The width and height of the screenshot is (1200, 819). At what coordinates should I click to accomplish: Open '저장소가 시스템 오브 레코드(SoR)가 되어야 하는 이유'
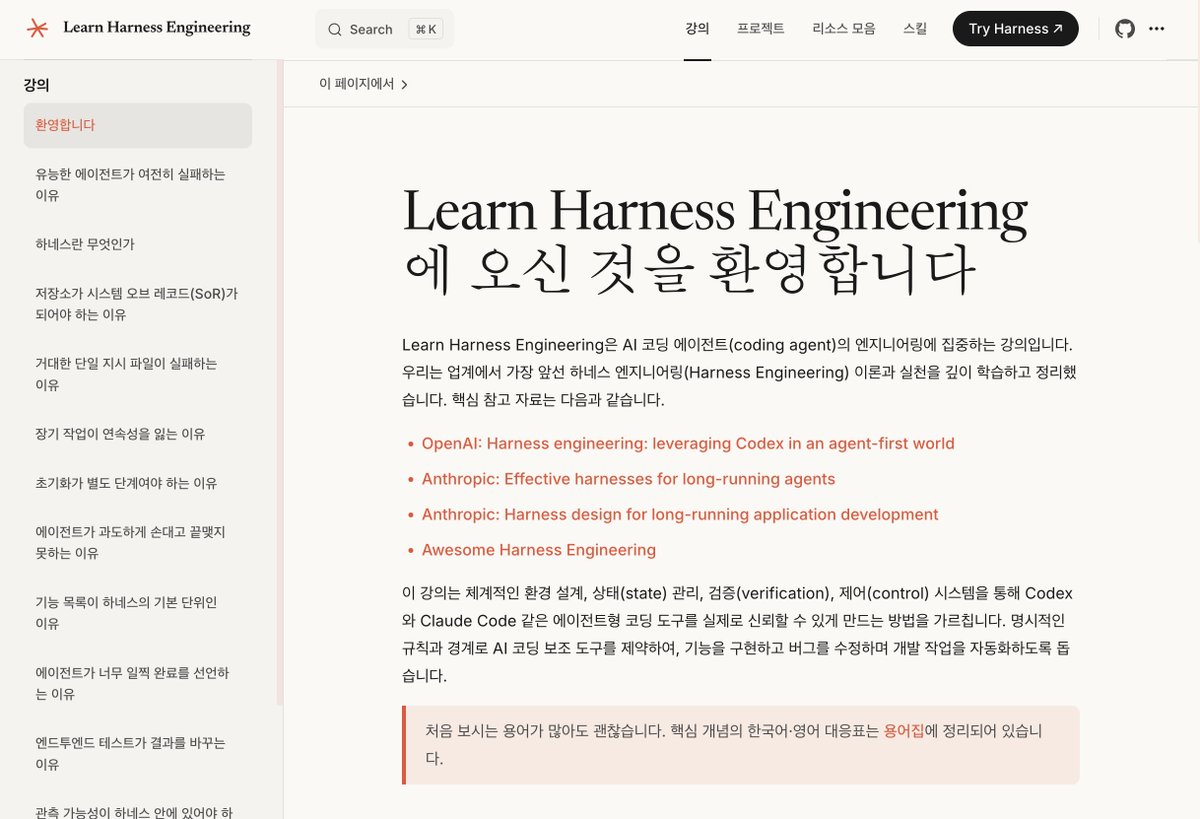[138, 304]
